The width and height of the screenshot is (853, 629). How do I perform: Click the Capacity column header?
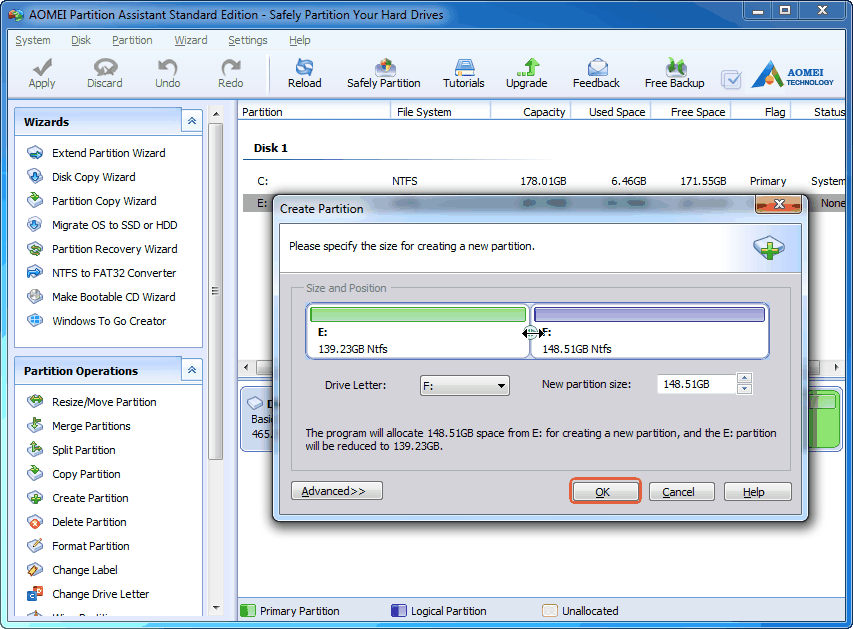[530, 112]
